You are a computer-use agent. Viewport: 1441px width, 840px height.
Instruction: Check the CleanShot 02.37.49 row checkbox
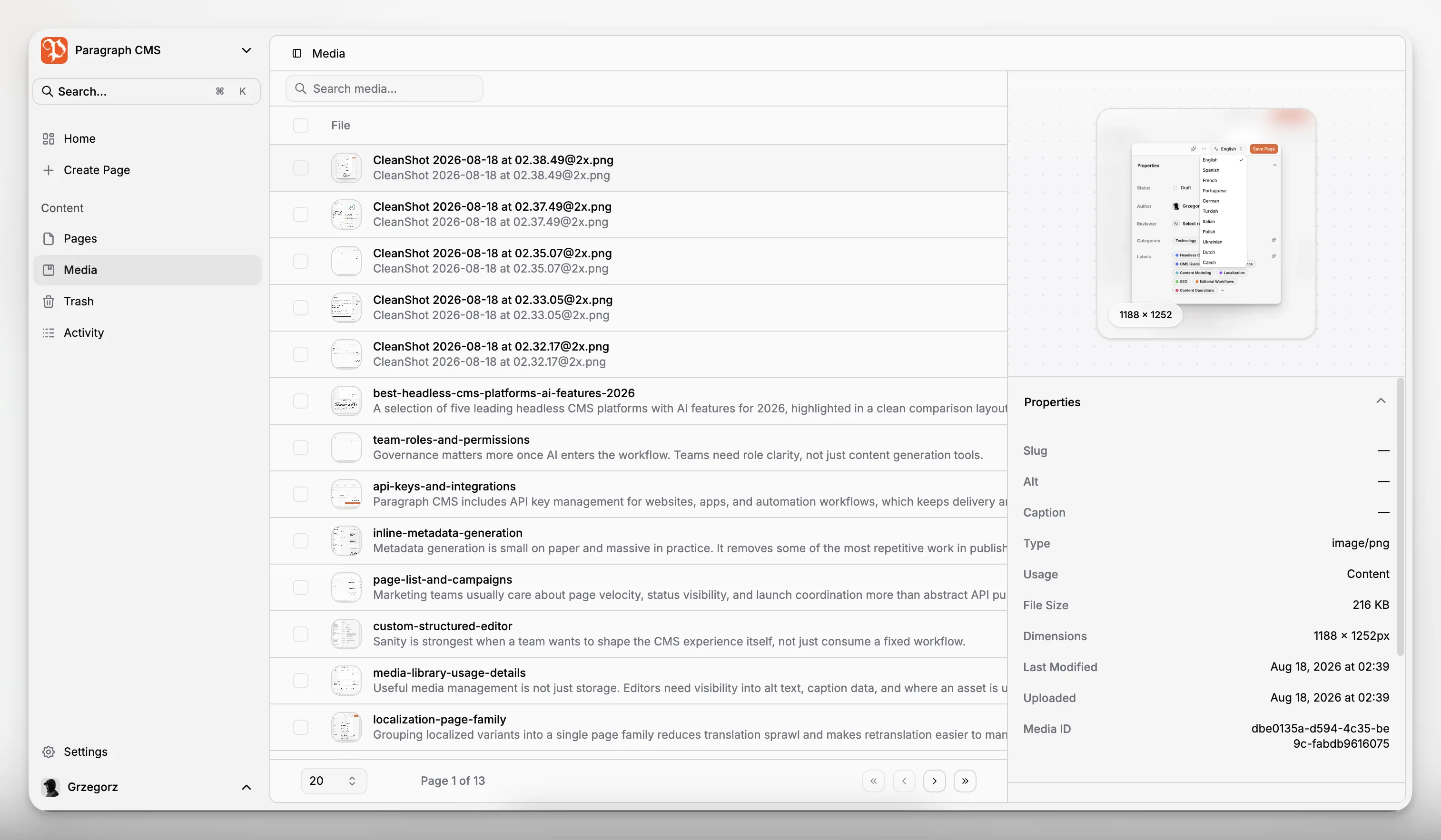click(300, 215)
